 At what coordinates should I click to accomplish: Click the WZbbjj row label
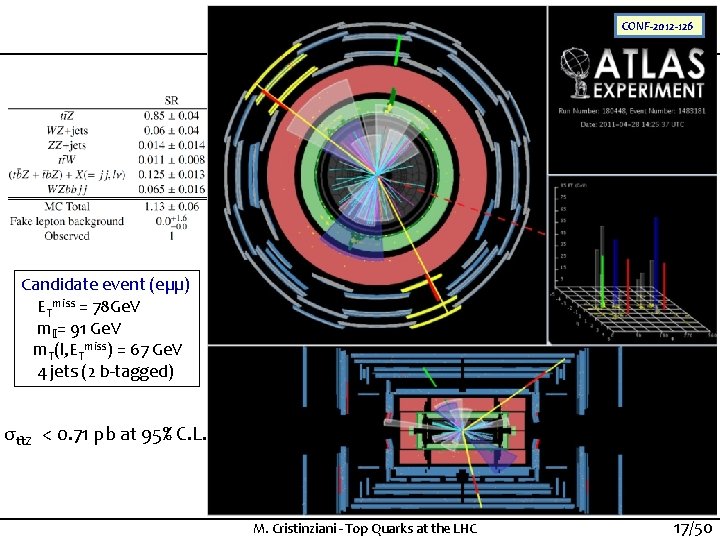pos(67,189)
